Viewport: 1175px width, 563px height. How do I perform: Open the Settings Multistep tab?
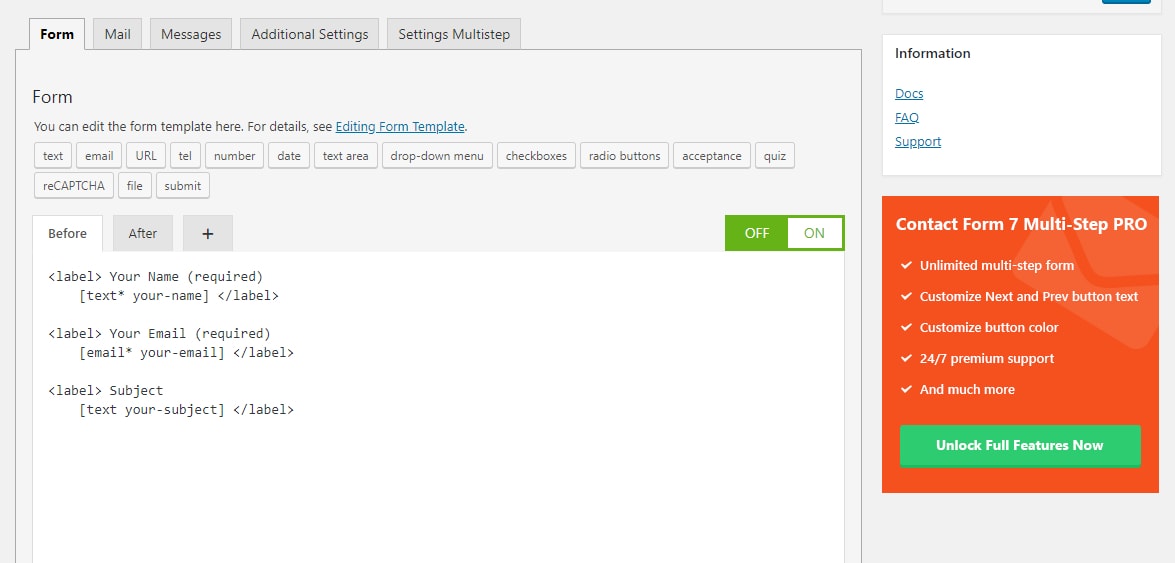click(454, 34)
